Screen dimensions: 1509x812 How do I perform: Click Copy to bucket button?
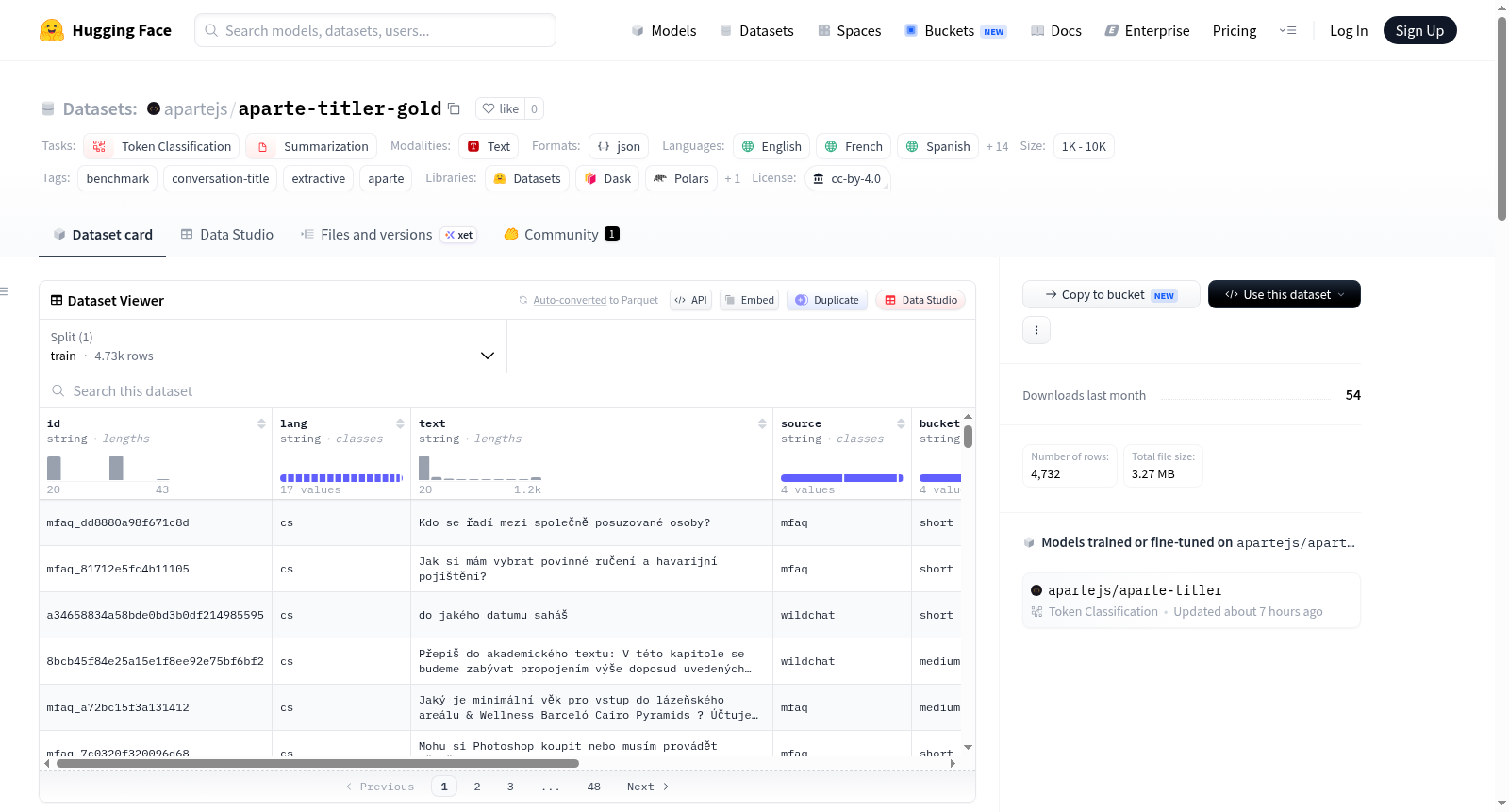pos(1111,294)
